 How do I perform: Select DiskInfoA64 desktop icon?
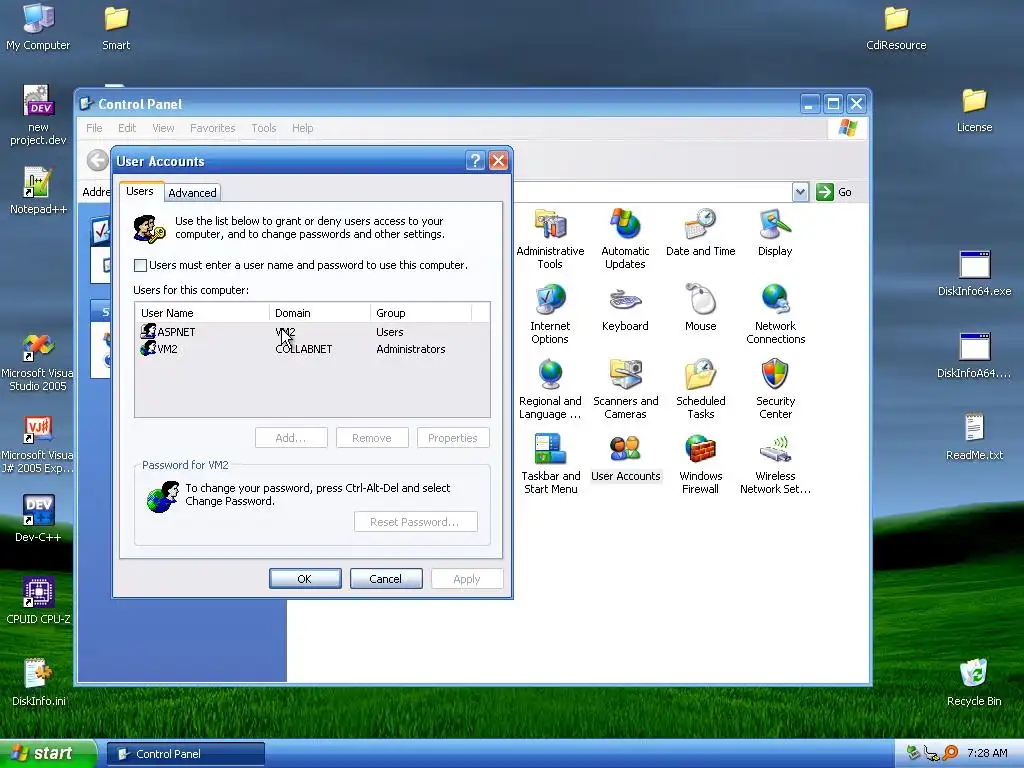point(974,355)
